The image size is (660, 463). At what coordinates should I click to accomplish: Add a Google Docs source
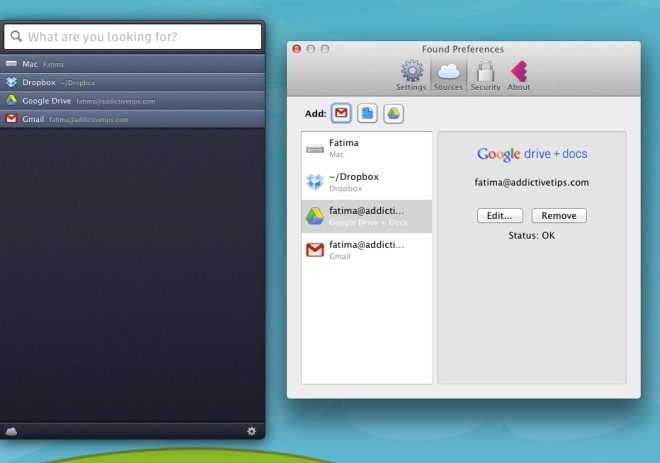coord(368,114)
